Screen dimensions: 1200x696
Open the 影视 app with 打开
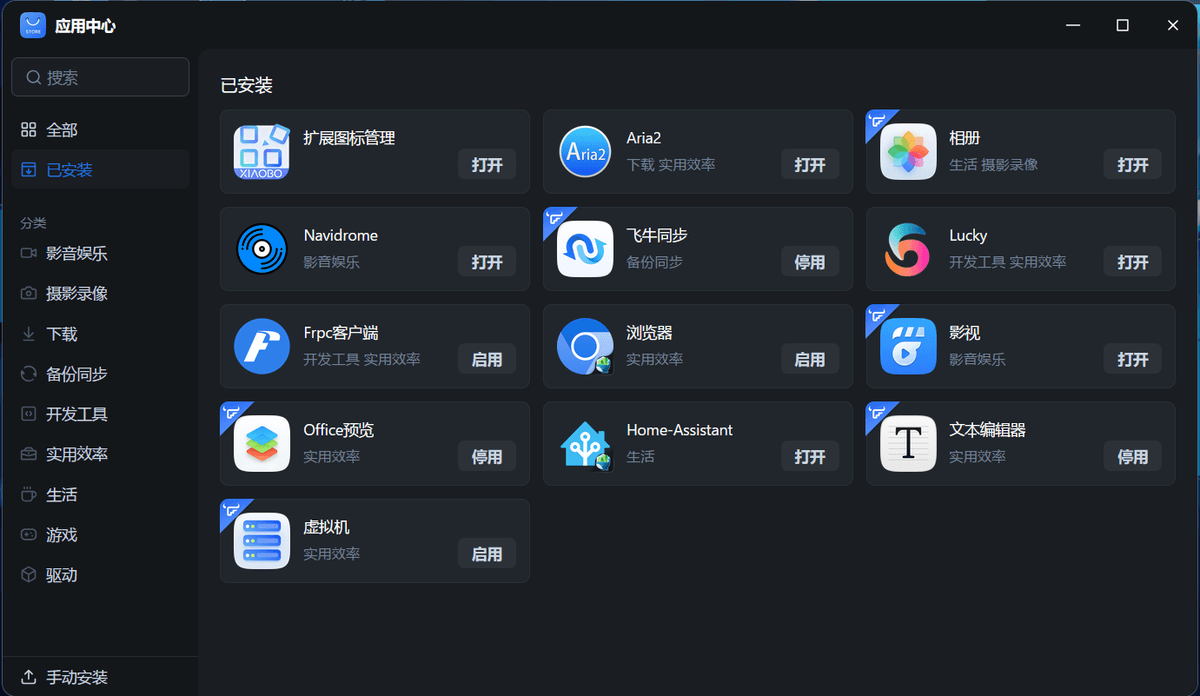click(x=1132, y=359)
